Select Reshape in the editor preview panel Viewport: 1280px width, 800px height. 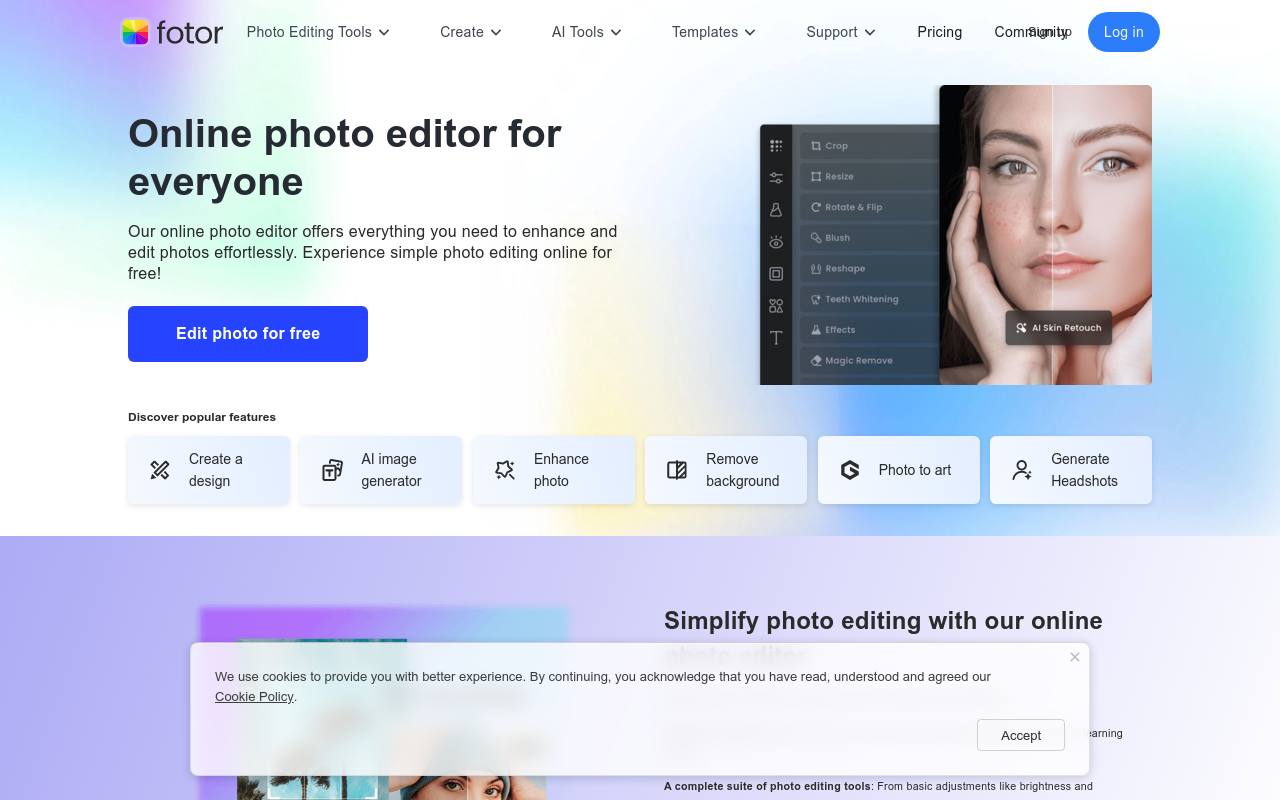coord(869,269)
